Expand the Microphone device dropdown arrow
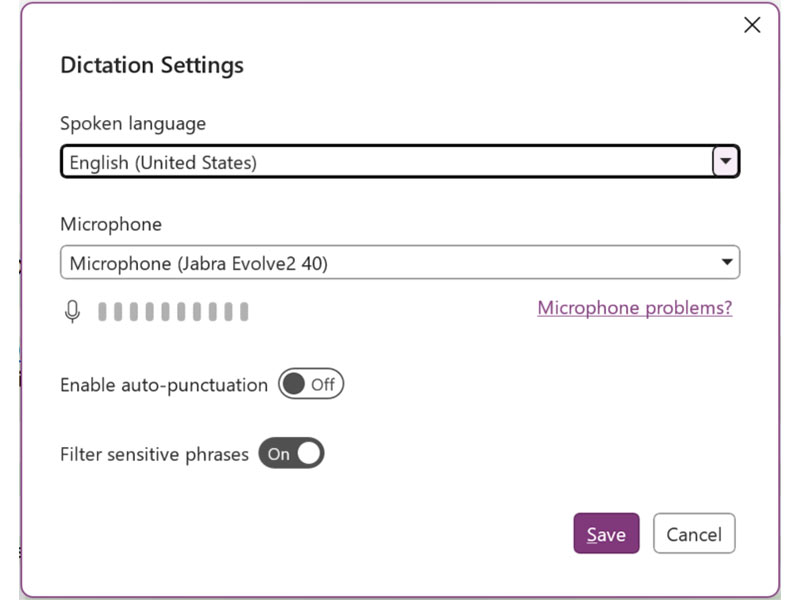 point(727,262)
